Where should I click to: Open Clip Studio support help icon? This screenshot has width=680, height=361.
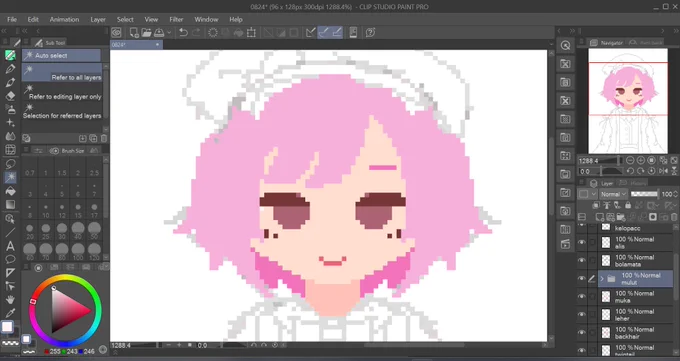pyautogui.click(x=370, y=33)
